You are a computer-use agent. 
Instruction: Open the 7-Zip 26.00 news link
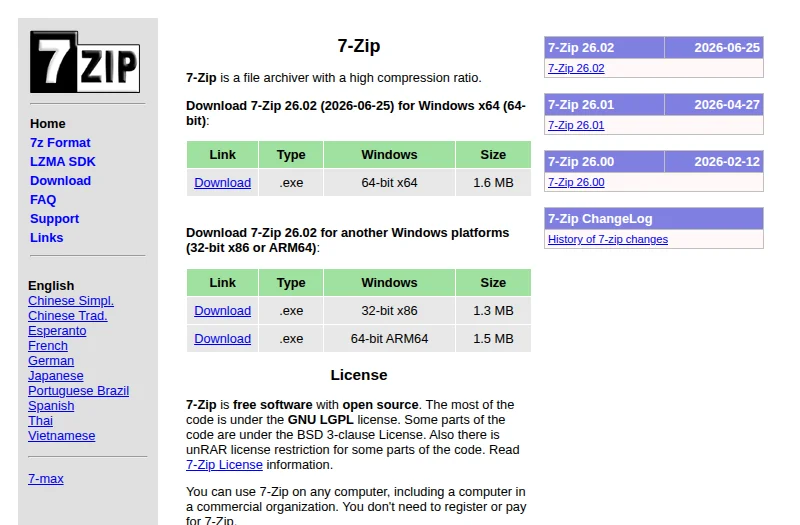576,183
